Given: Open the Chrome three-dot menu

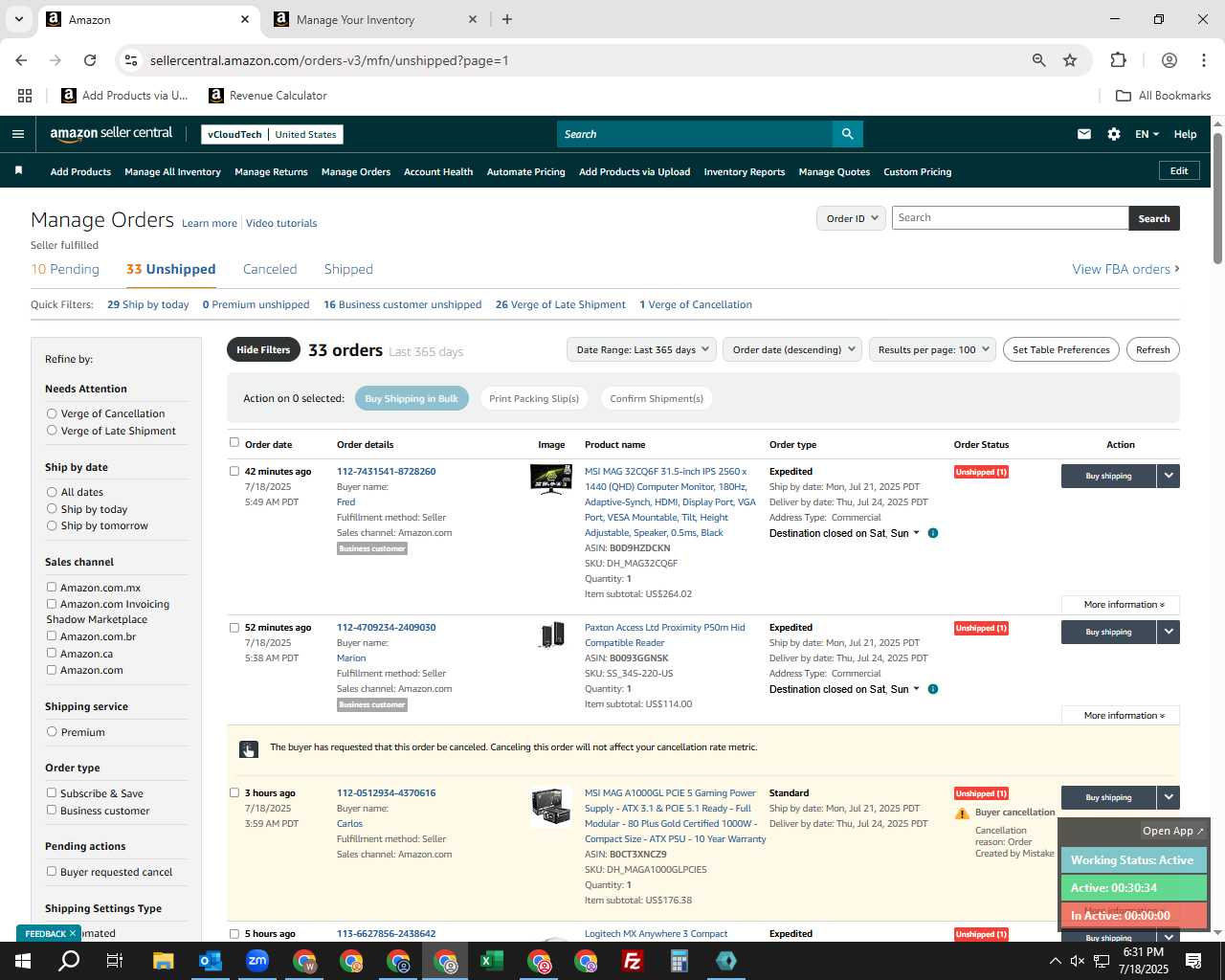Looking at the screenshot, I should (x=1203, y=60).
